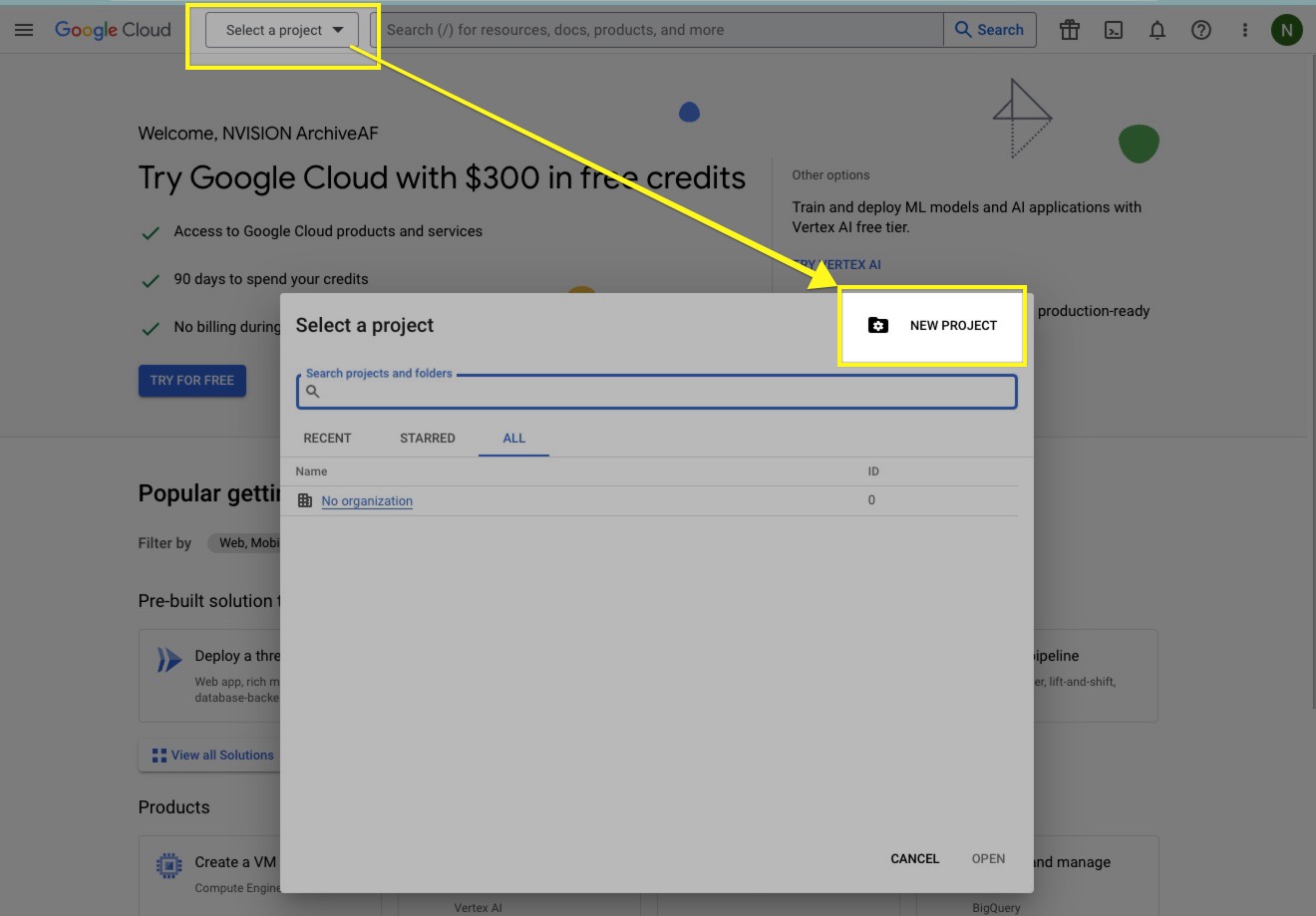Click the Web, Mobile filter chip
This screenshot has width=1316, height=916.
point(245,543)
